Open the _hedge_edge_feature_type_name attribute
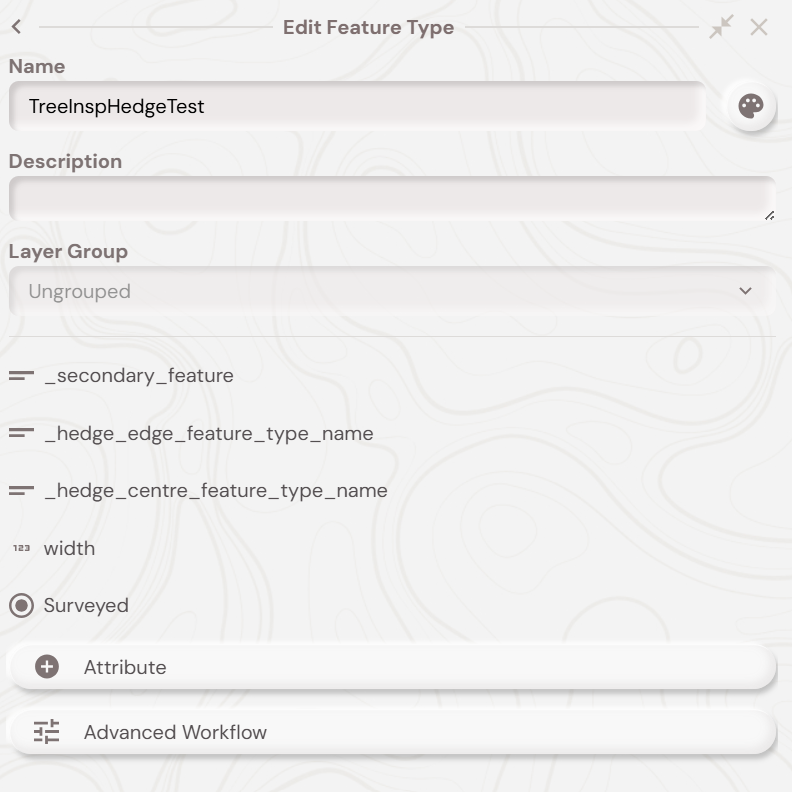The image size is (792, 792). (209, 434)
